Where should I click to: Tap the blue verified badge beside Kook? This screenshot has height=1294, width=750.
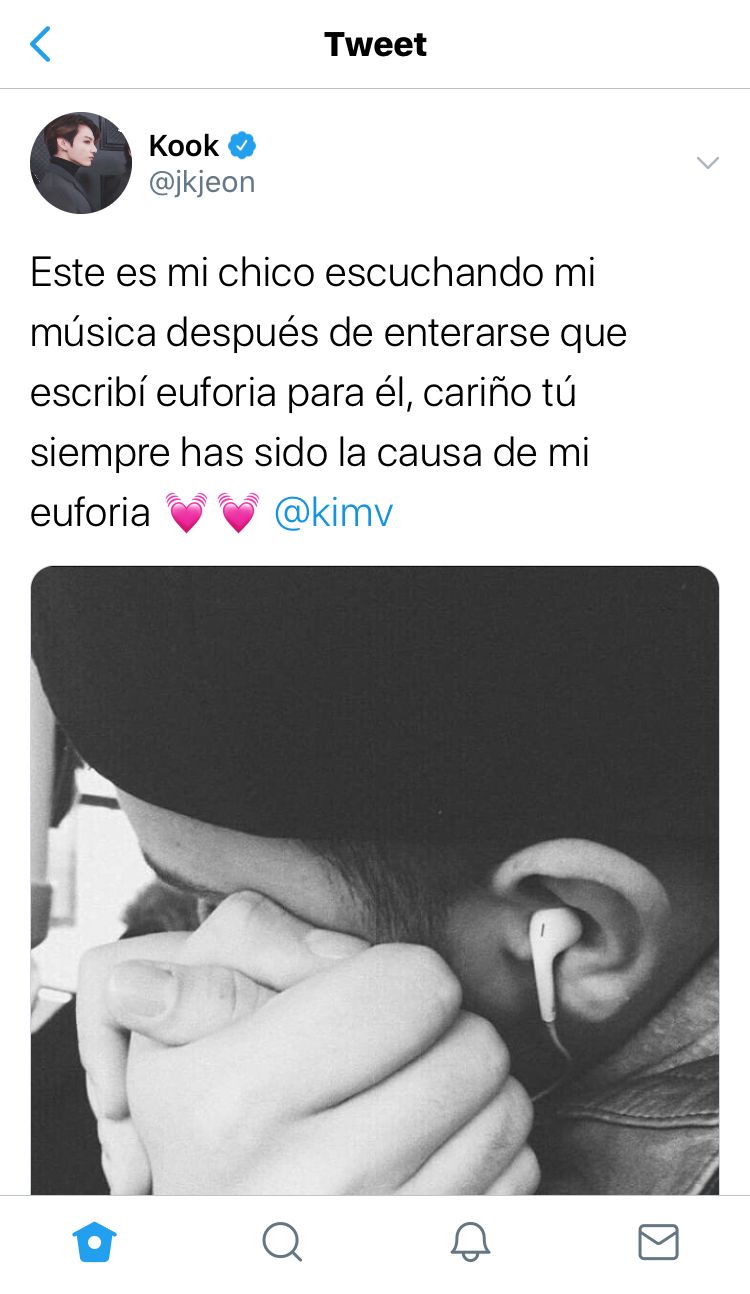[242, 146]
